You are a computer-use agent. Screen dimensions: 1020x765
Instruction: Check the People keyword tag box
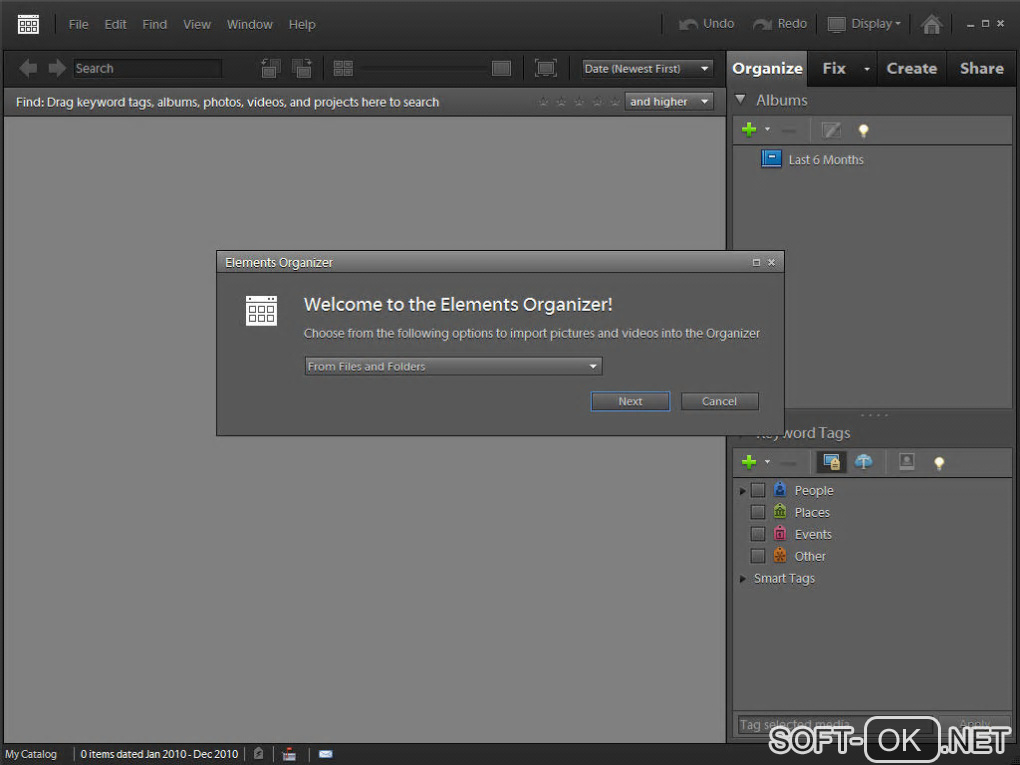pyautogui.click(x=758, y=490)
